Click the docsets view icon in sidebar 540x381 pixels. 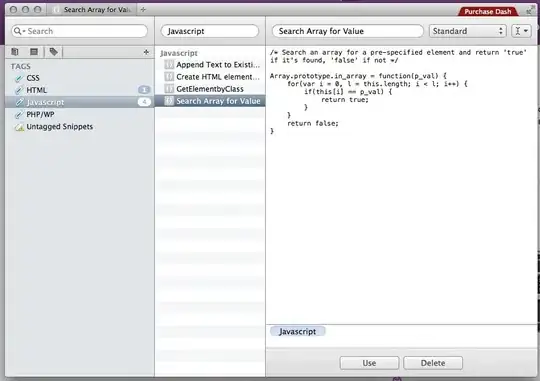click(14, 52)
